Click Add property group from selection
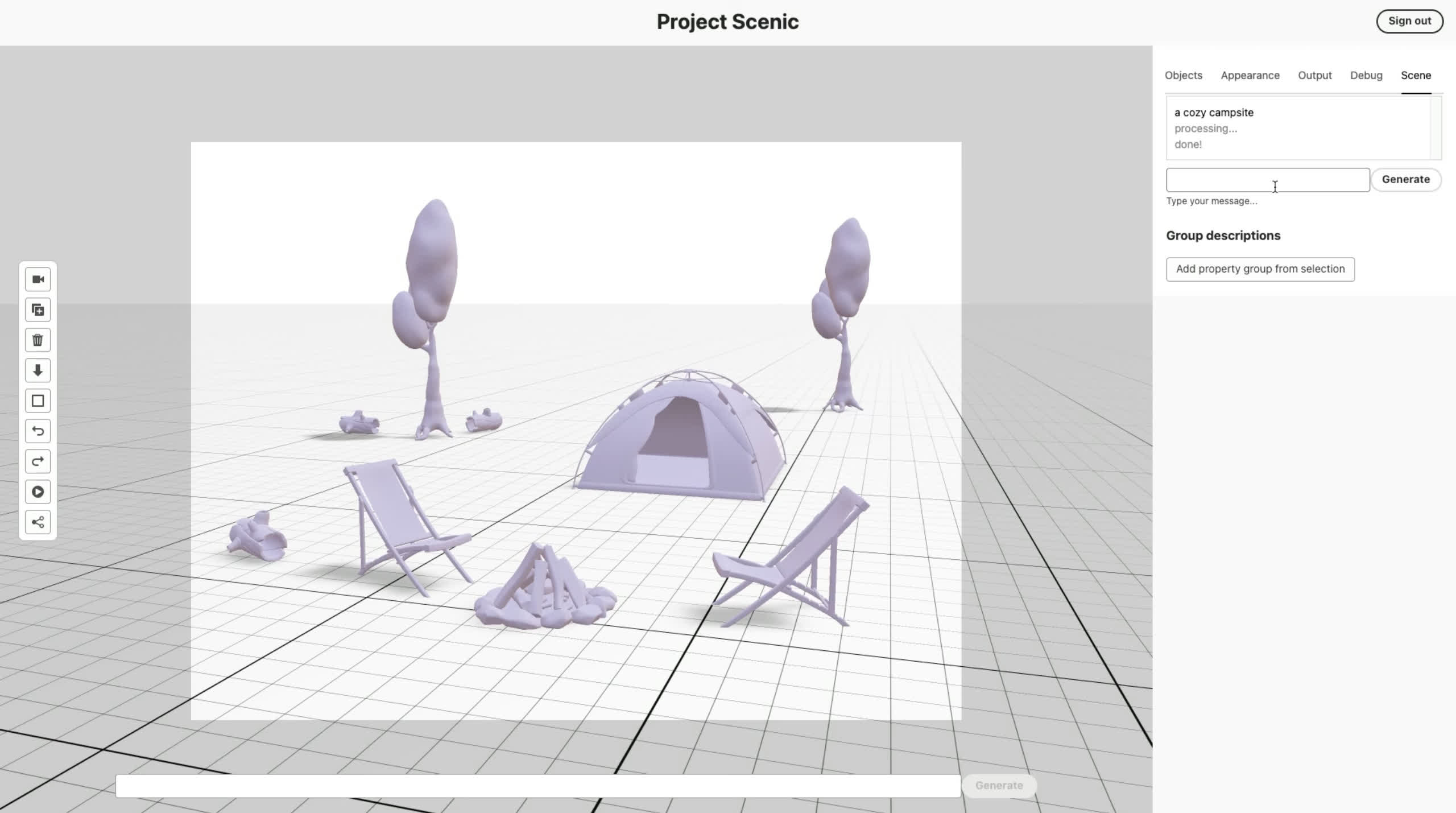The width and height of the screenshot is (1456, 813). pyautogui.click(x=1260, y=269)
